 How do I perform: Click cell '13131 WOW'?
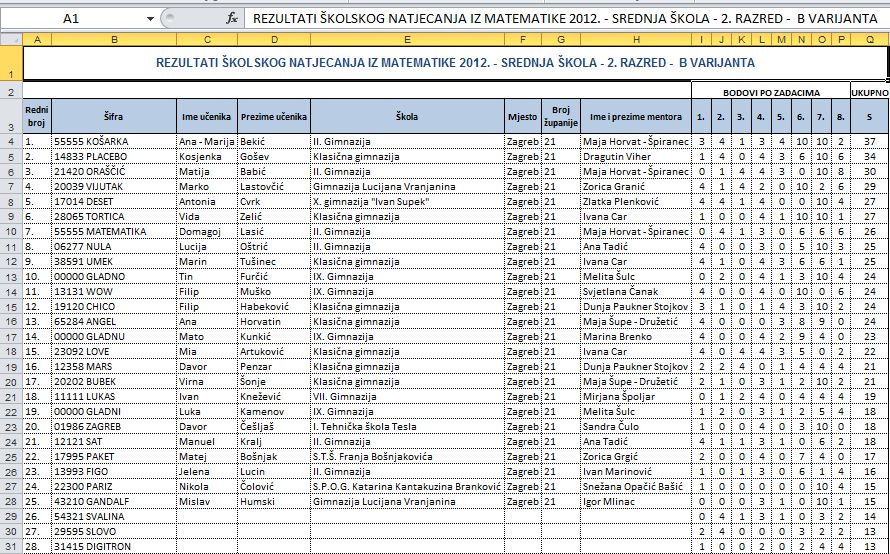tap(114, 292)
